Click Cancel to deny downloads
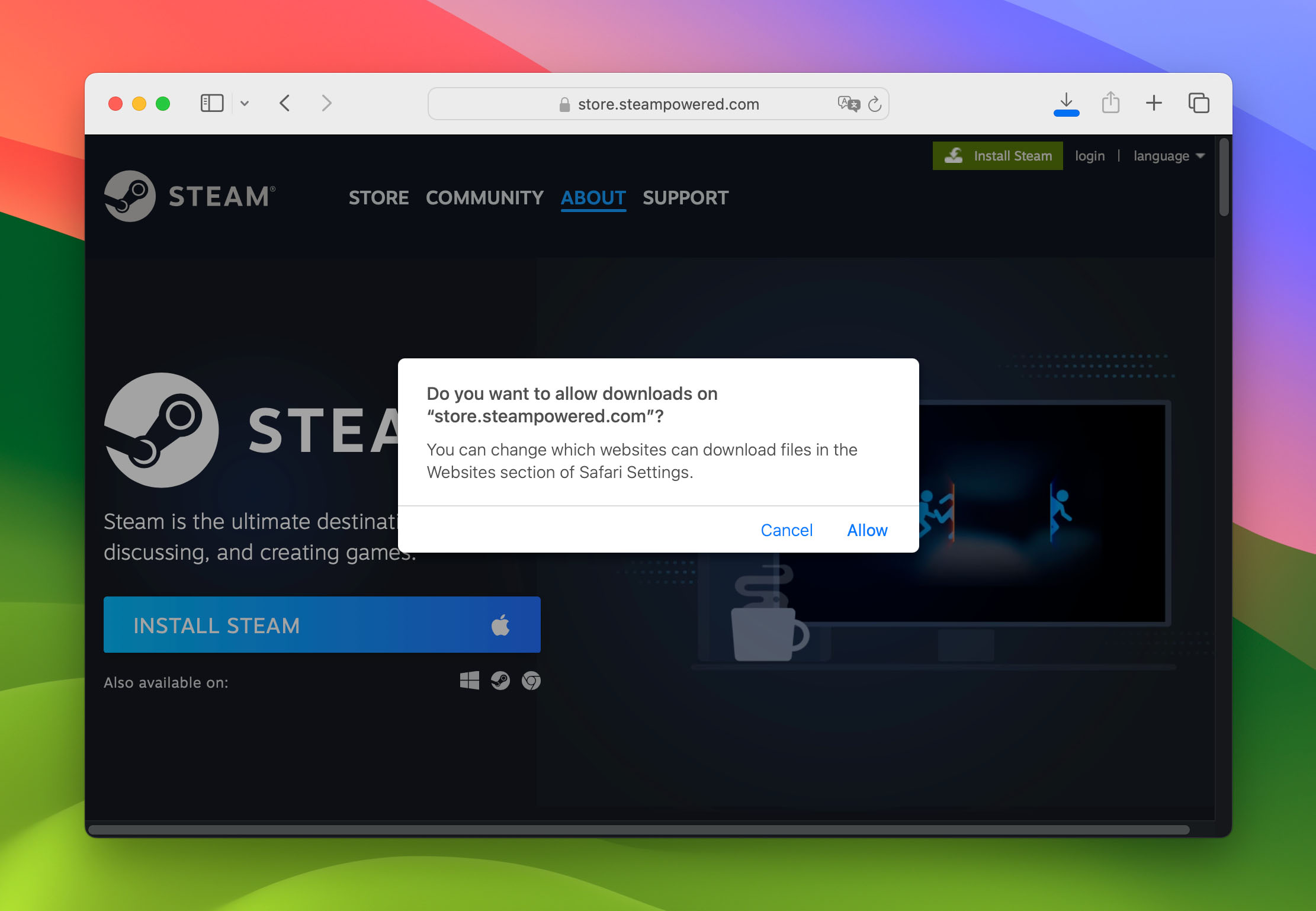Screen dimensions: 1316x911 point(787,530)
